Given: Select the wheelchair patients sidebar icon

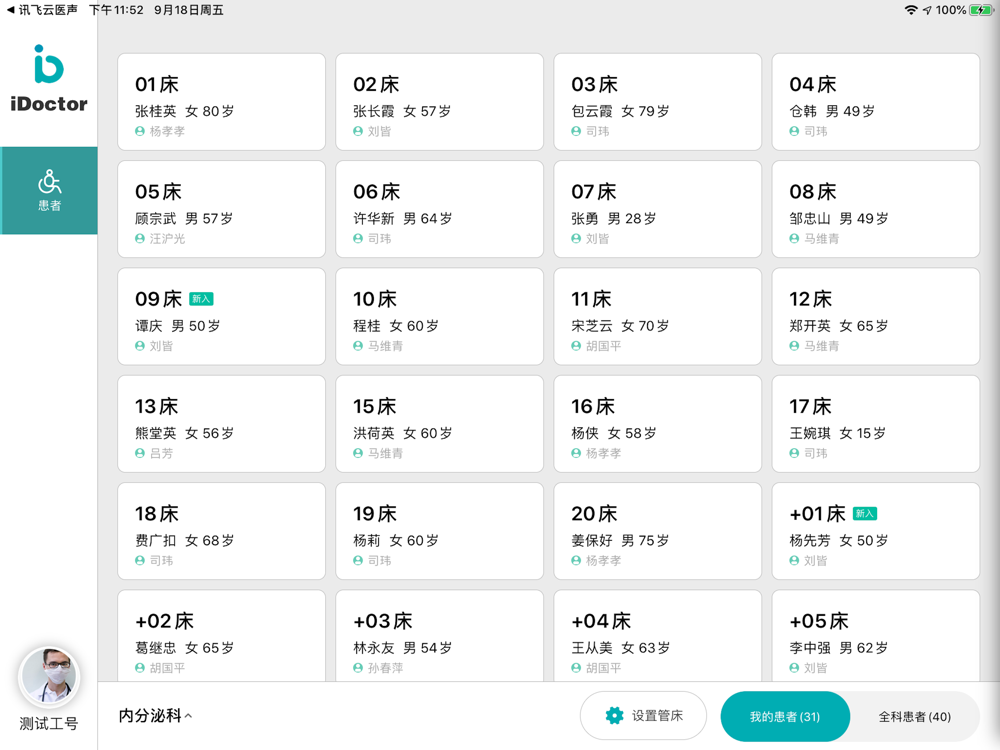Looking at the screenshot, I should point(49,182).
